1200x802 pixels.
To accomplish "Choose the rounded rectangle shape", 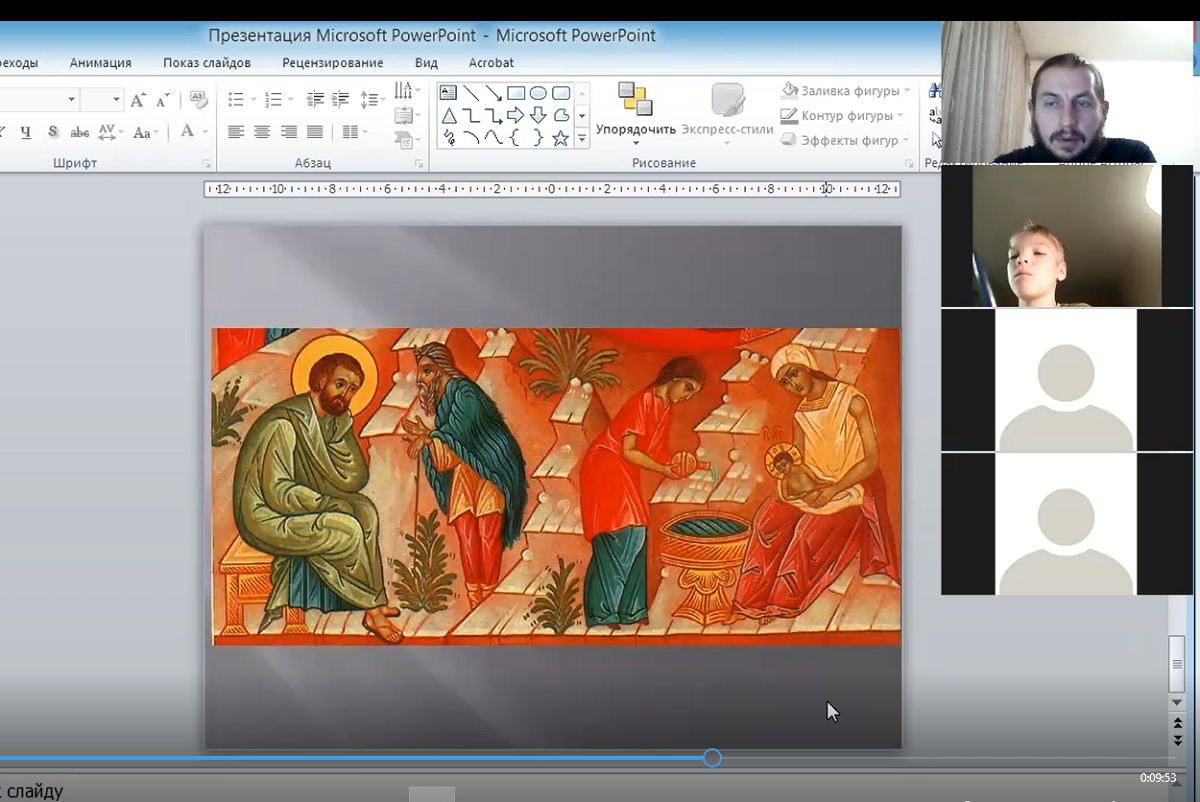I will point(561,93).
